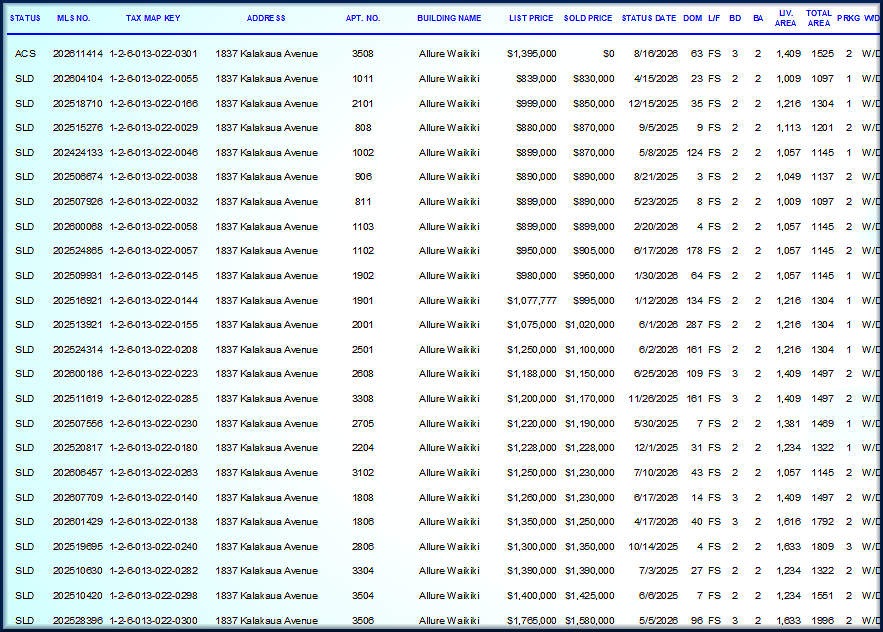Select MLS number 202611414
The image size is (883, 632).
pyautogui.click(x=78, y=54)
